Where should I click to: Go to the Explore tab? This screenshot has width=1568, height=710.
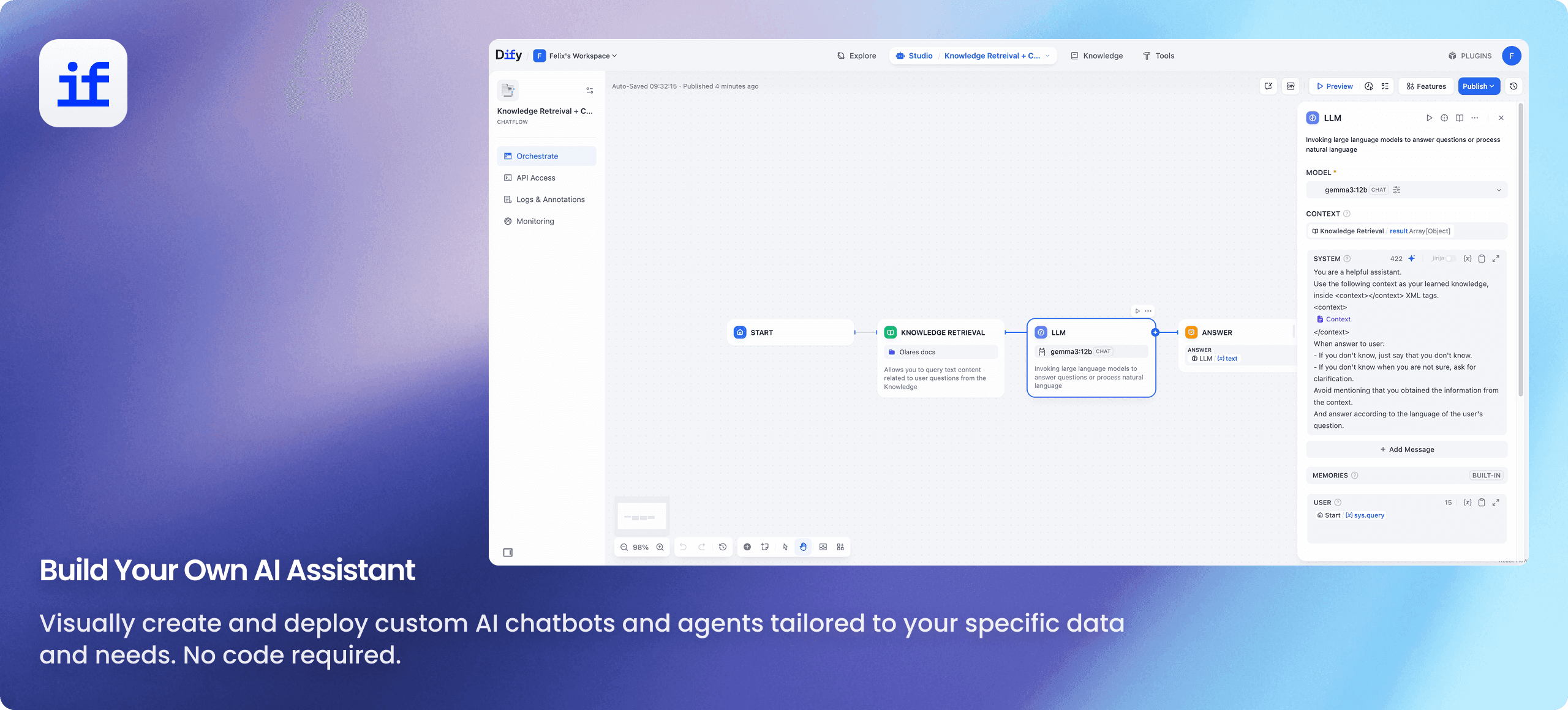[x=856, y=56]
